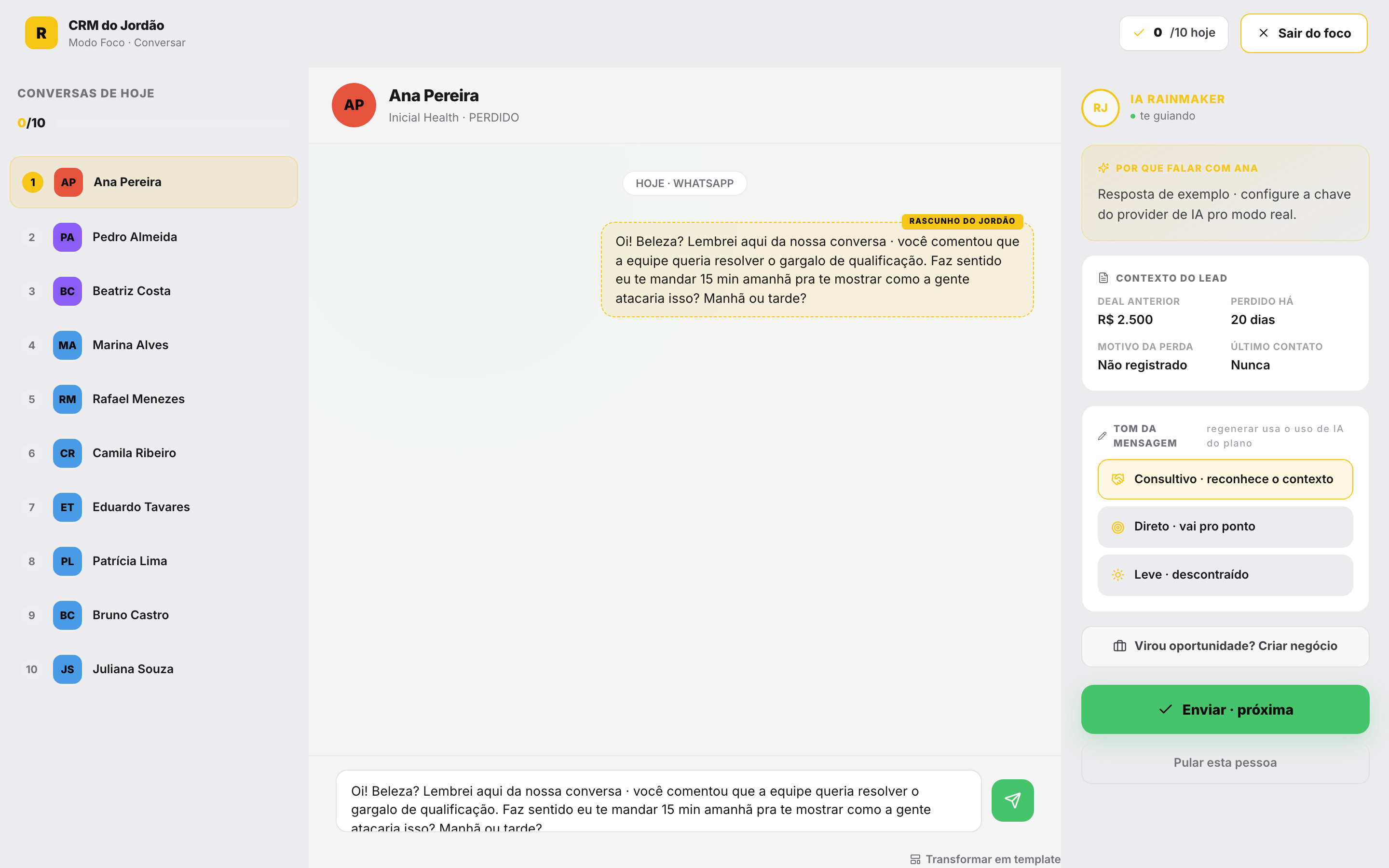Click the green paper-plane send icon
This screenshot has height=868, width=1389.
1012,800
